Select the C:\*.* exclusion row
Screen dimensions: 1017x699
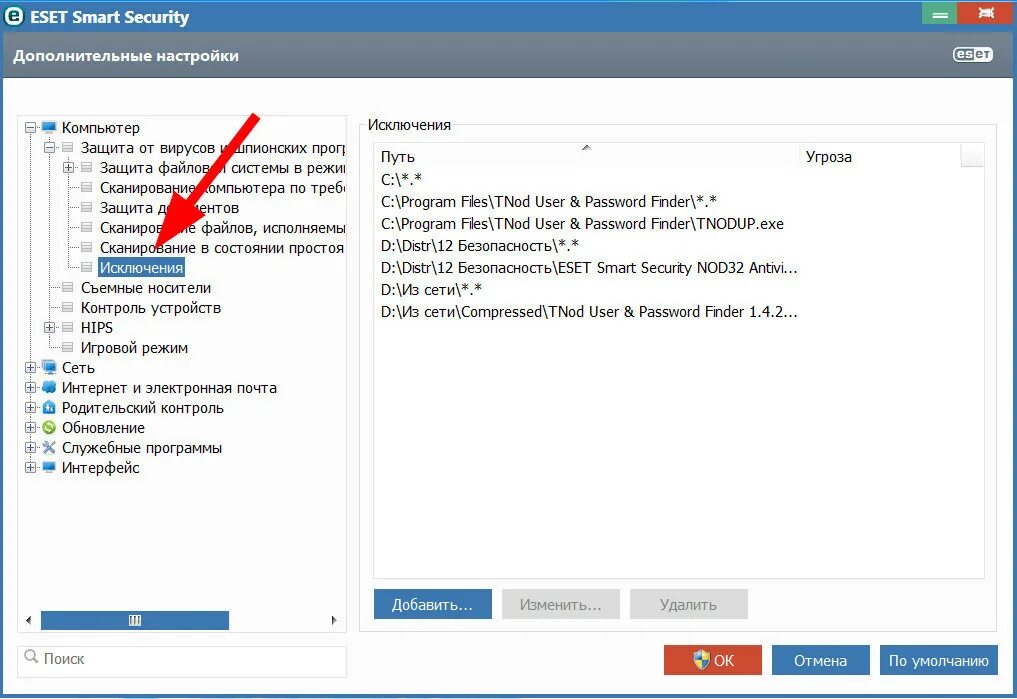coord(678,179)
